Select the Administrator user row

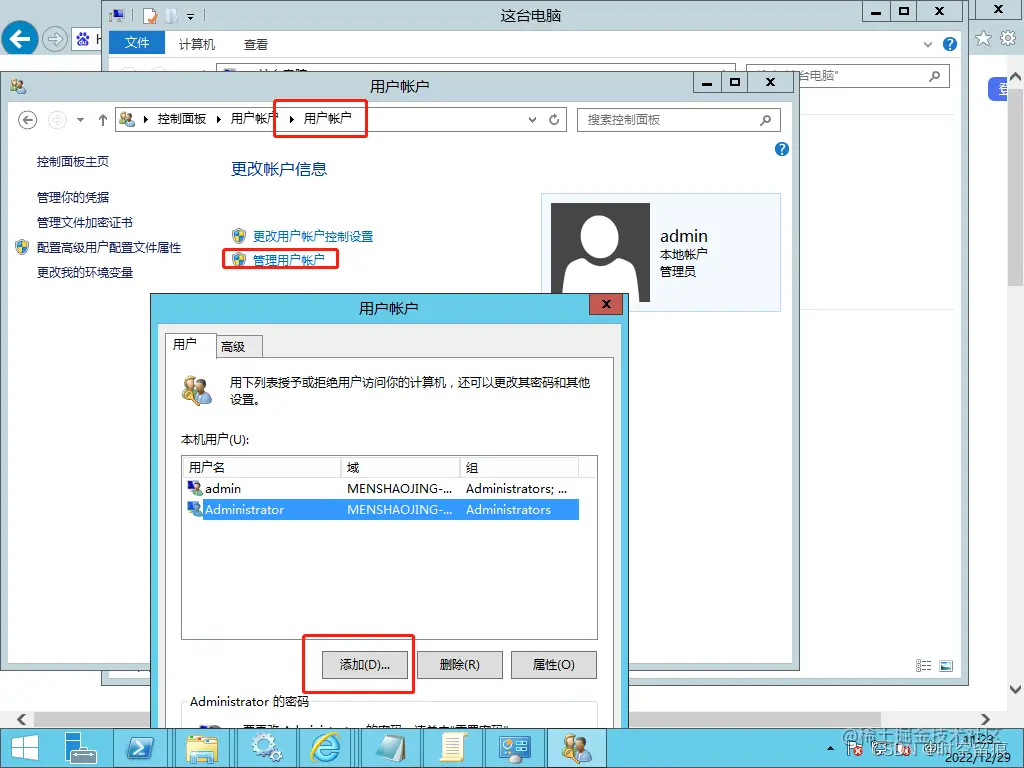[382, 509]
